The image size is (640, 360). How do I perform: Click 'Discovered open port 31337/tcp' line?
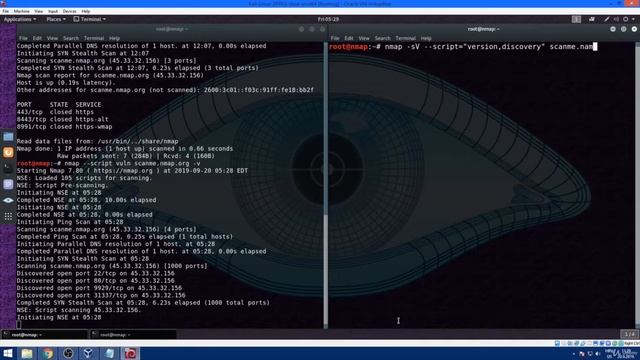[x=101, y=295]
